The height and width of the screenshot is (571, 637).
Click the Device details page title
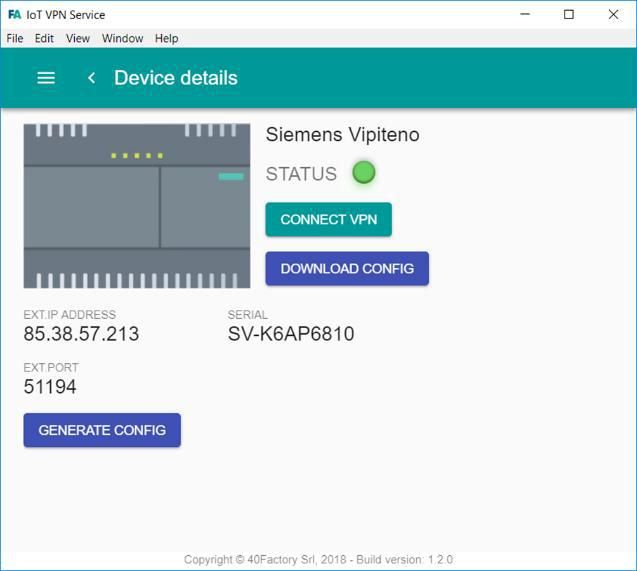tap(176, 78)
